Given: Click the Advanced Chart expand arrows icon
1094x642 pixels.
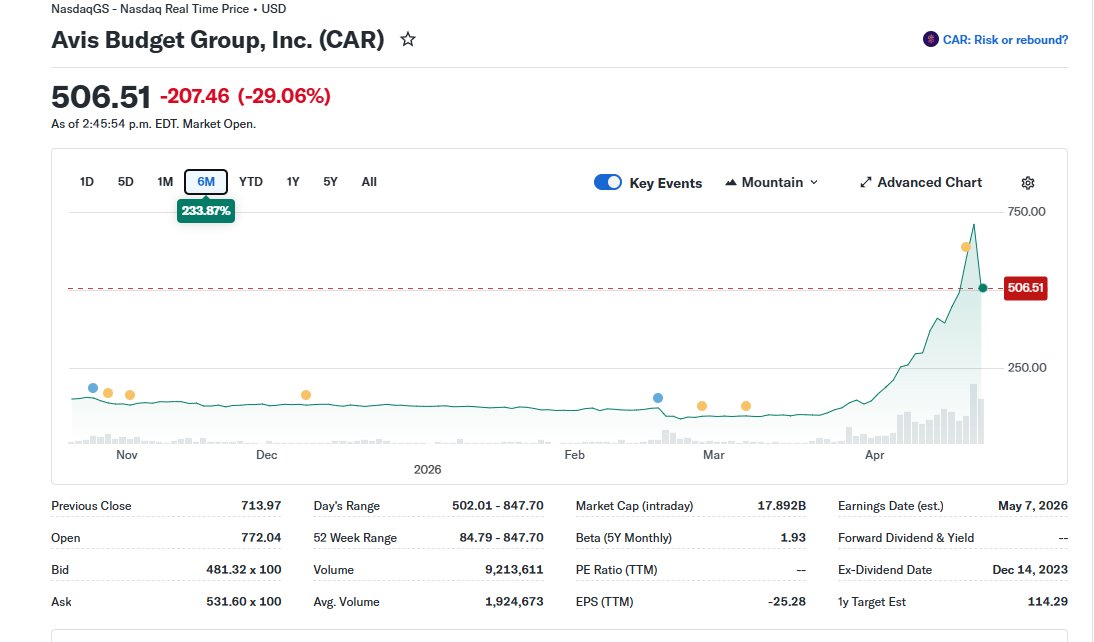Looking at the screenshot, I should pos(866,182).
